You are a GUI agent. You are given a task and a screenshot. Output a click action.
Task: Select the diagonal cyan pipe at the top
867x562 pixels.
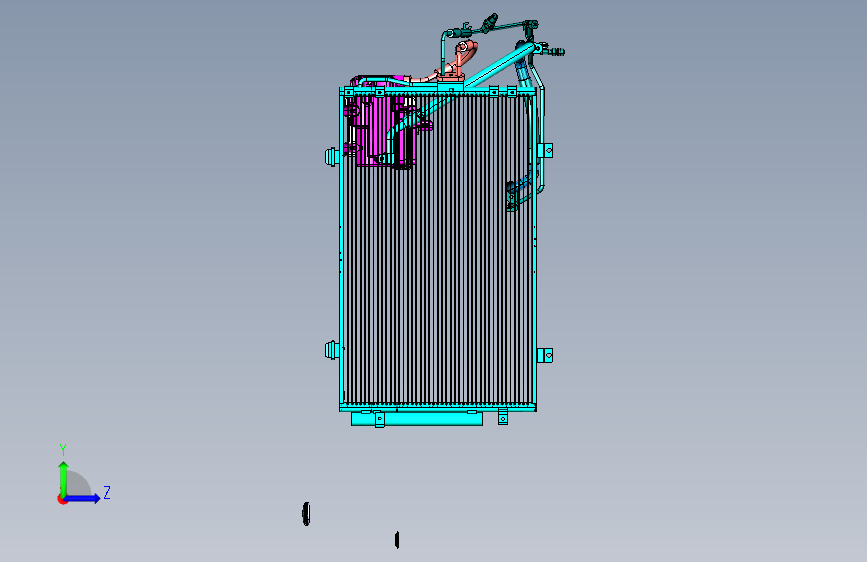[498, 66]
